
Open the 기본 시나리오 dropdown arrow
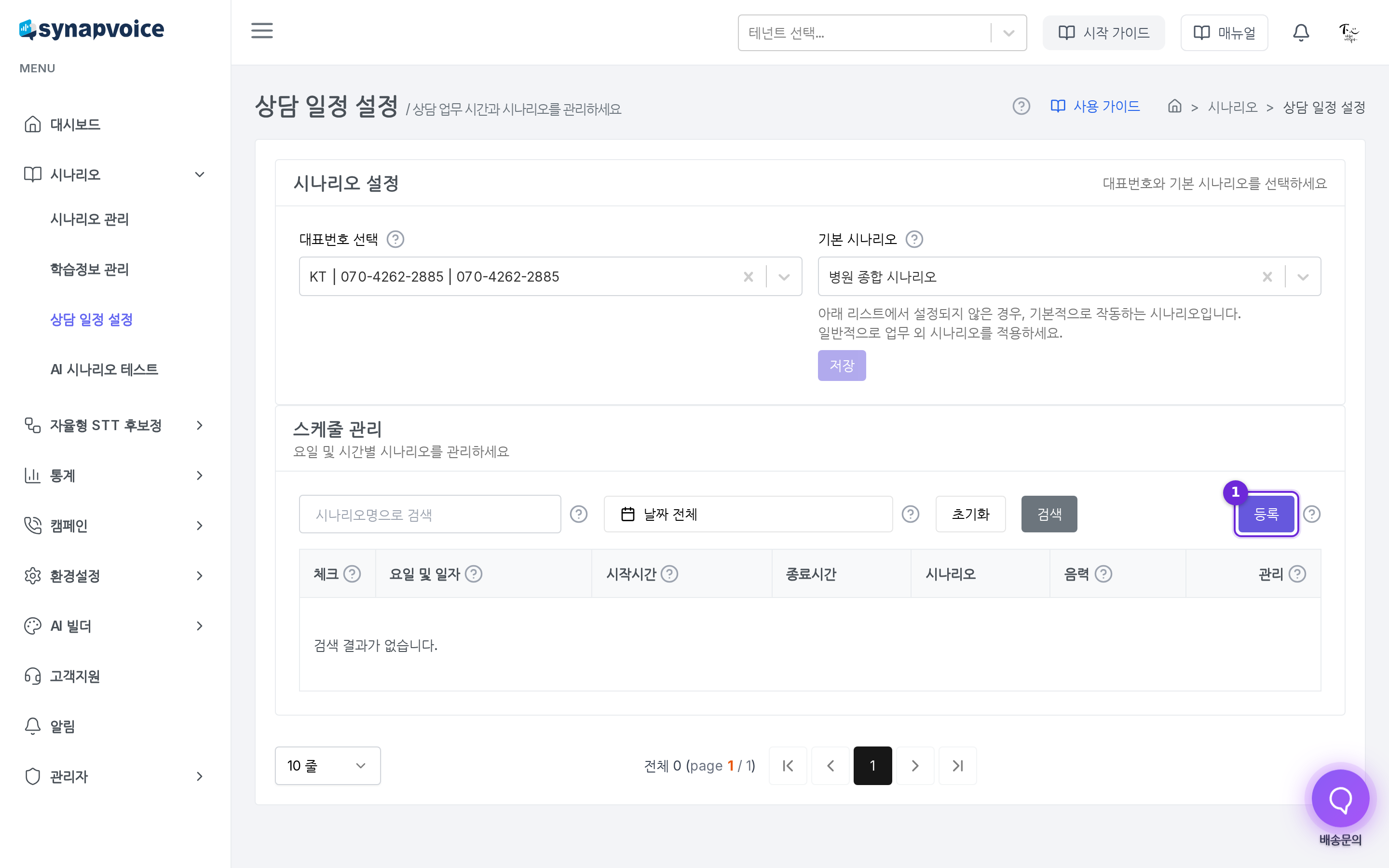1303,277
